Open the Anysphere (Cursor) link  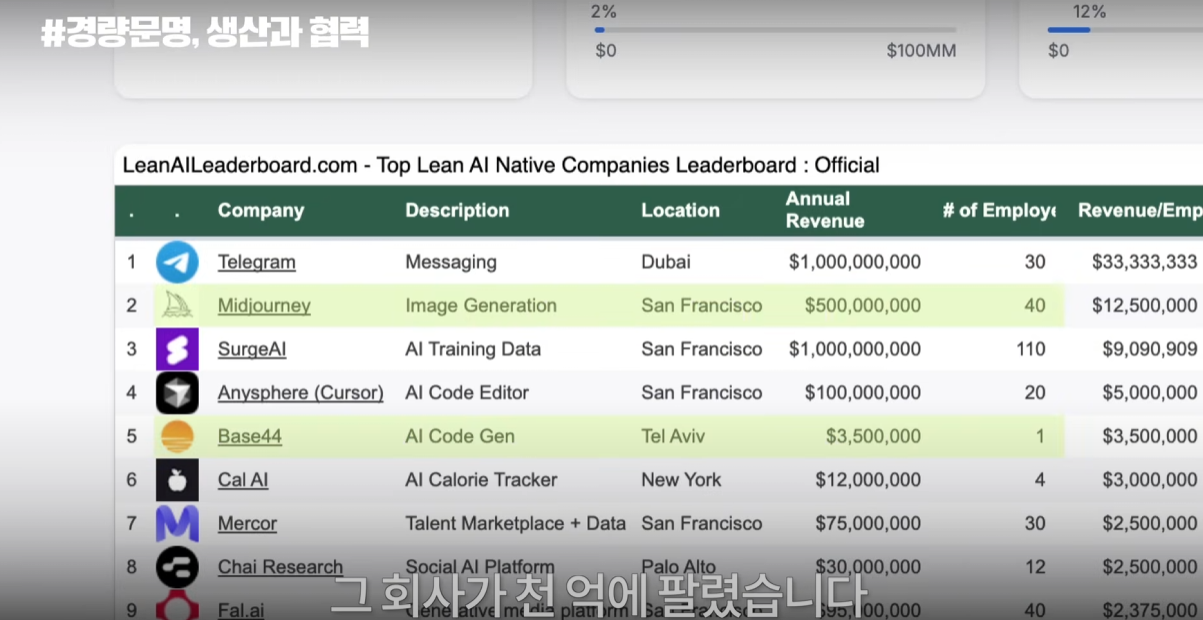pos(301,393)
